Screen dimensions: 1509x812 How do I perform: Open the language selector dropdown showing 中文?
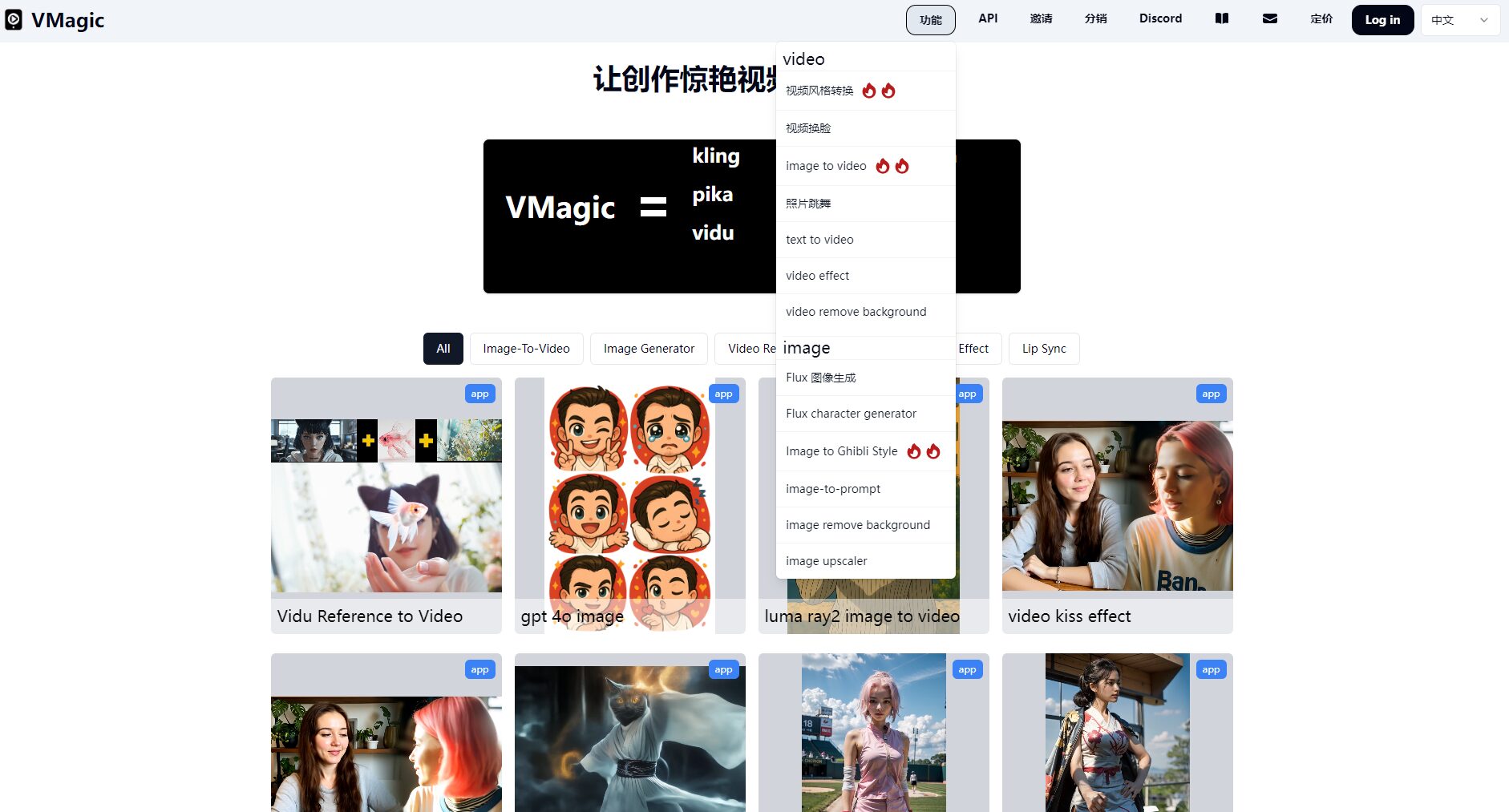pos(1460,20)
